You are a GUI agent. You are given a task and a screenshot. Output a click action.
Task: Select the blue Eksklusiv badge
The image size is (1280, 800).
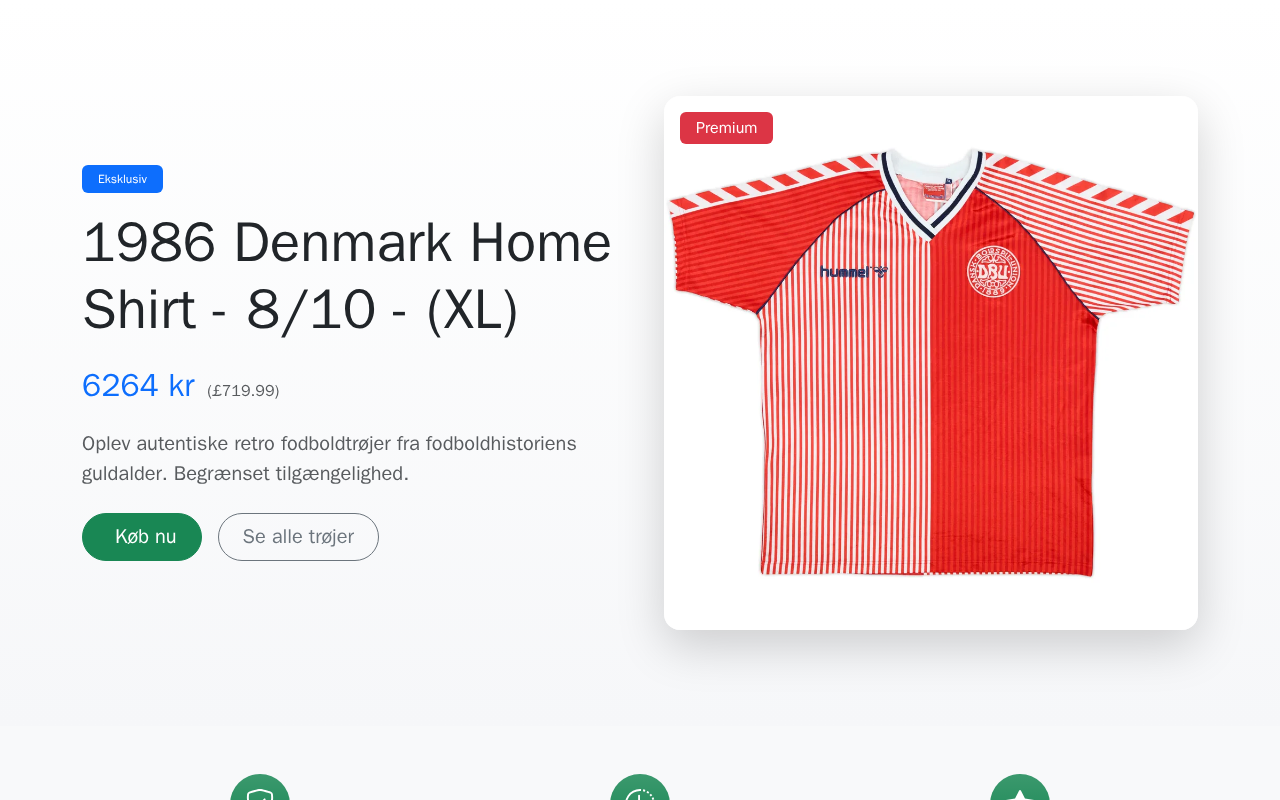point(122,179)
